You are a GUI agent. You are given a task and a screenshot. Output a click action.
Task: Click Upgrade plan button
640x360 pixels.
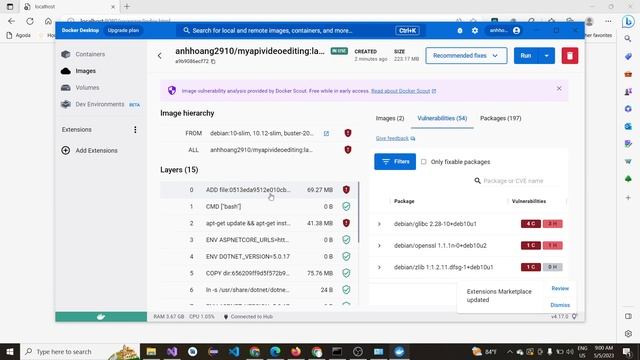click(123, 31)
